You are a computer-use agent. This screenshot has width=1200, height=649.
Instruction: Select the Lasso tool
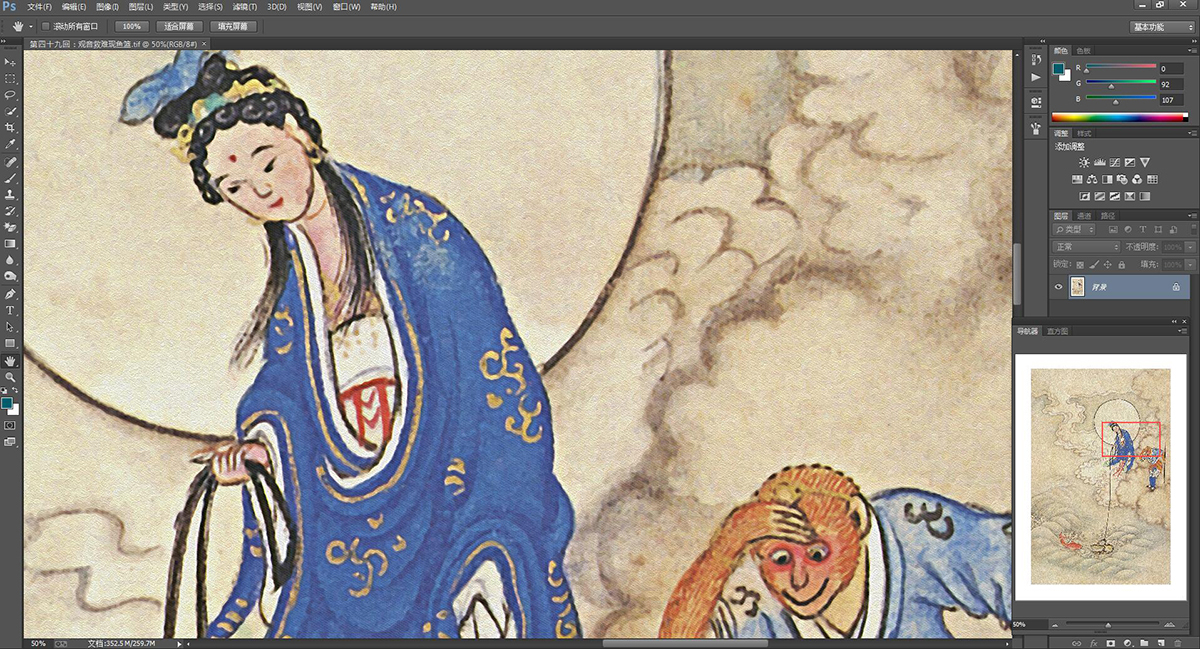(11, 95)
